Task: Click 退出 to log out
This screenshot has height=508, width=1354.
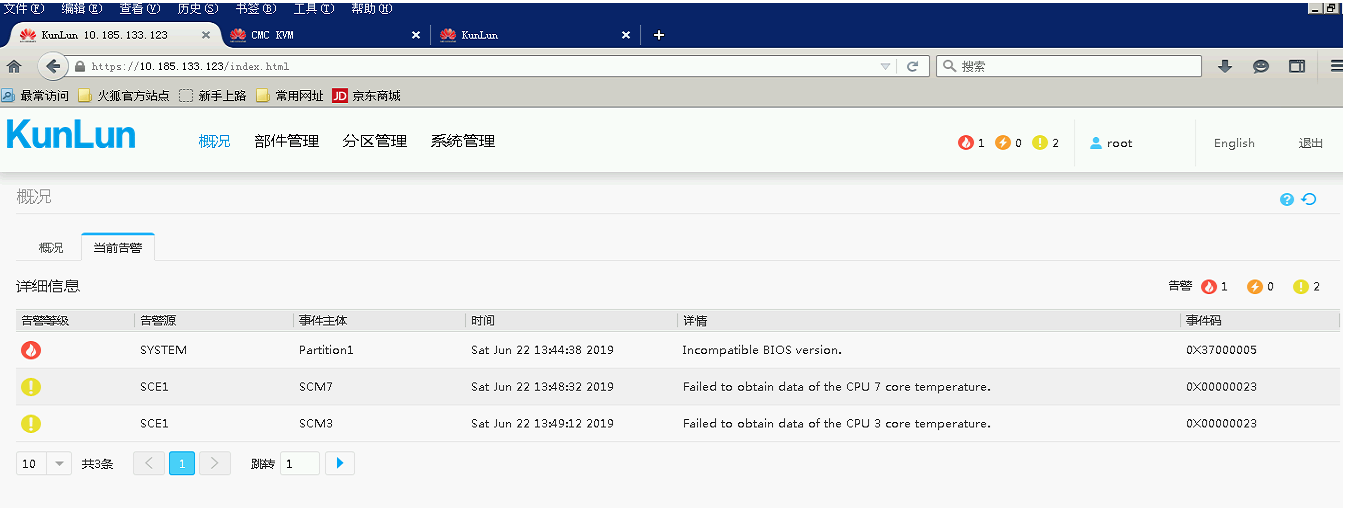Action: tap(1311, 143)
